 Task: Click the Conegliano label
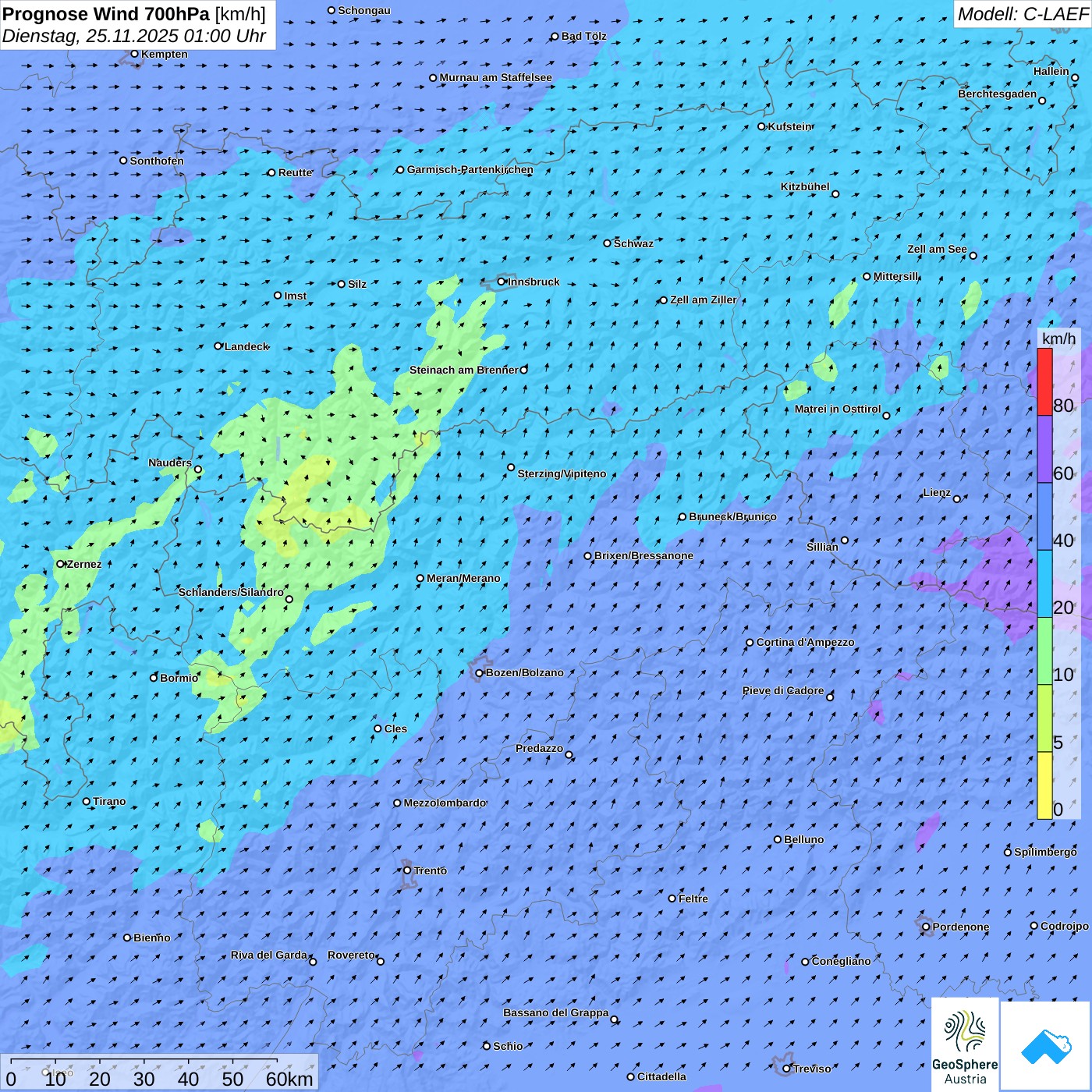tap(841, 961)
